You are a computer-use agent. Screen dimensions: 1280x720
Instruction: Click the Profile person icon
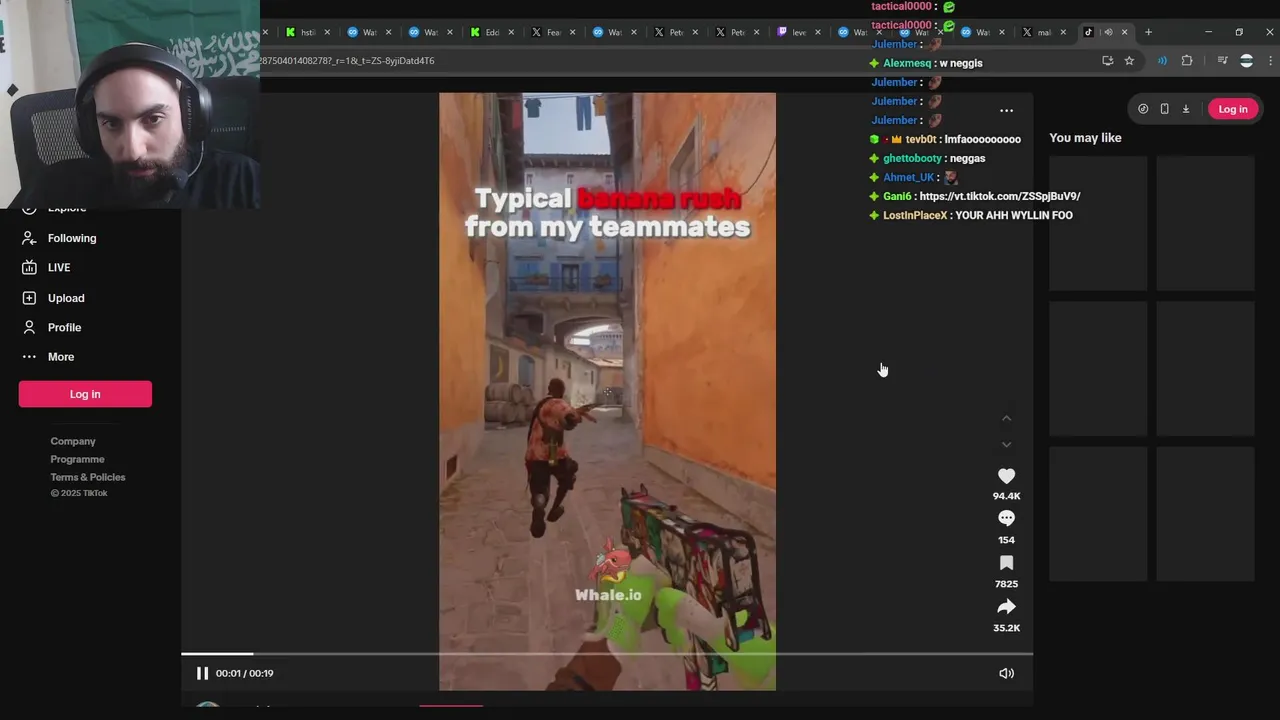29,327
